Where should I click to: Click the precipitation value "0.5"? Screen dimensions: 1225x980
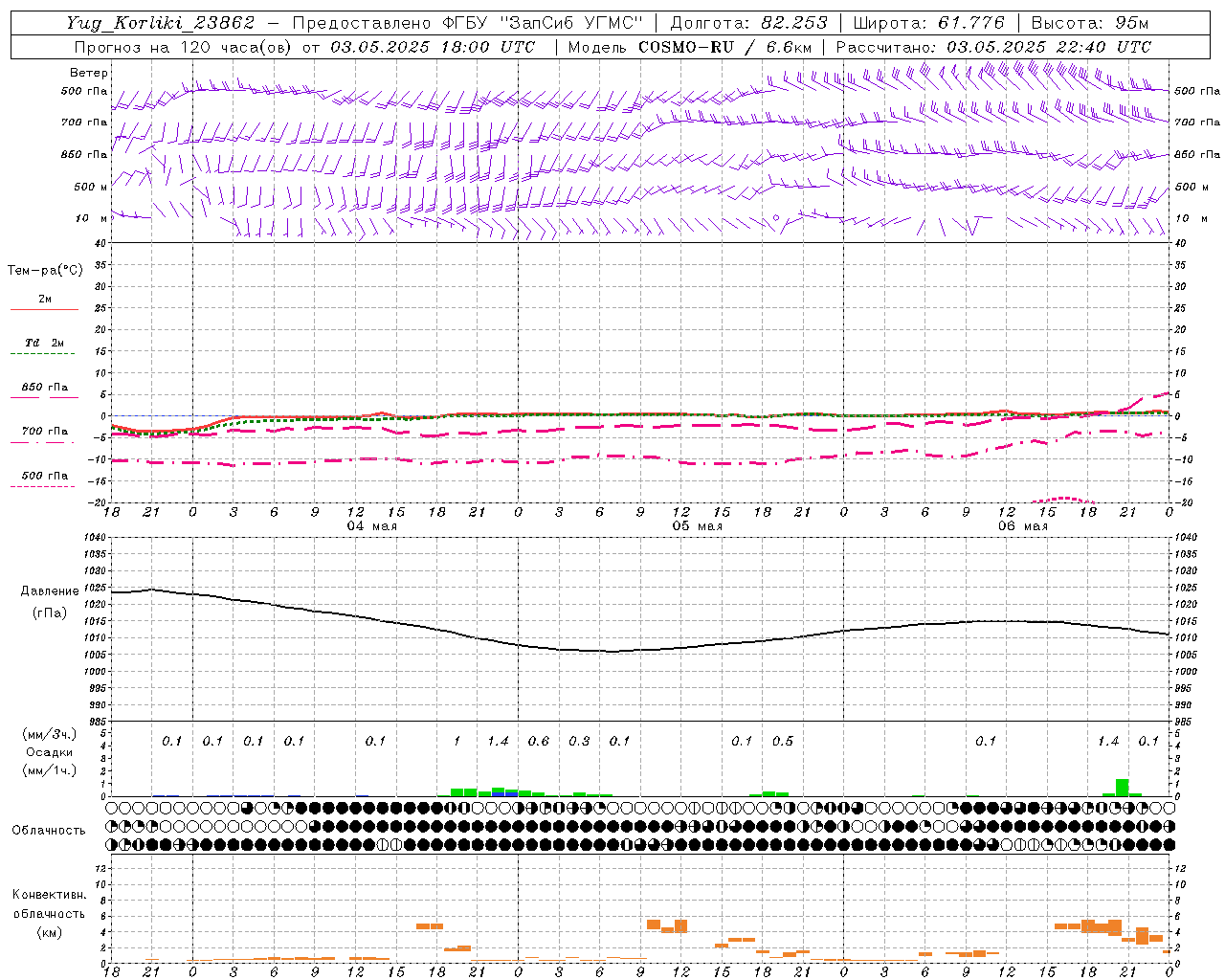tap(783, 741)
